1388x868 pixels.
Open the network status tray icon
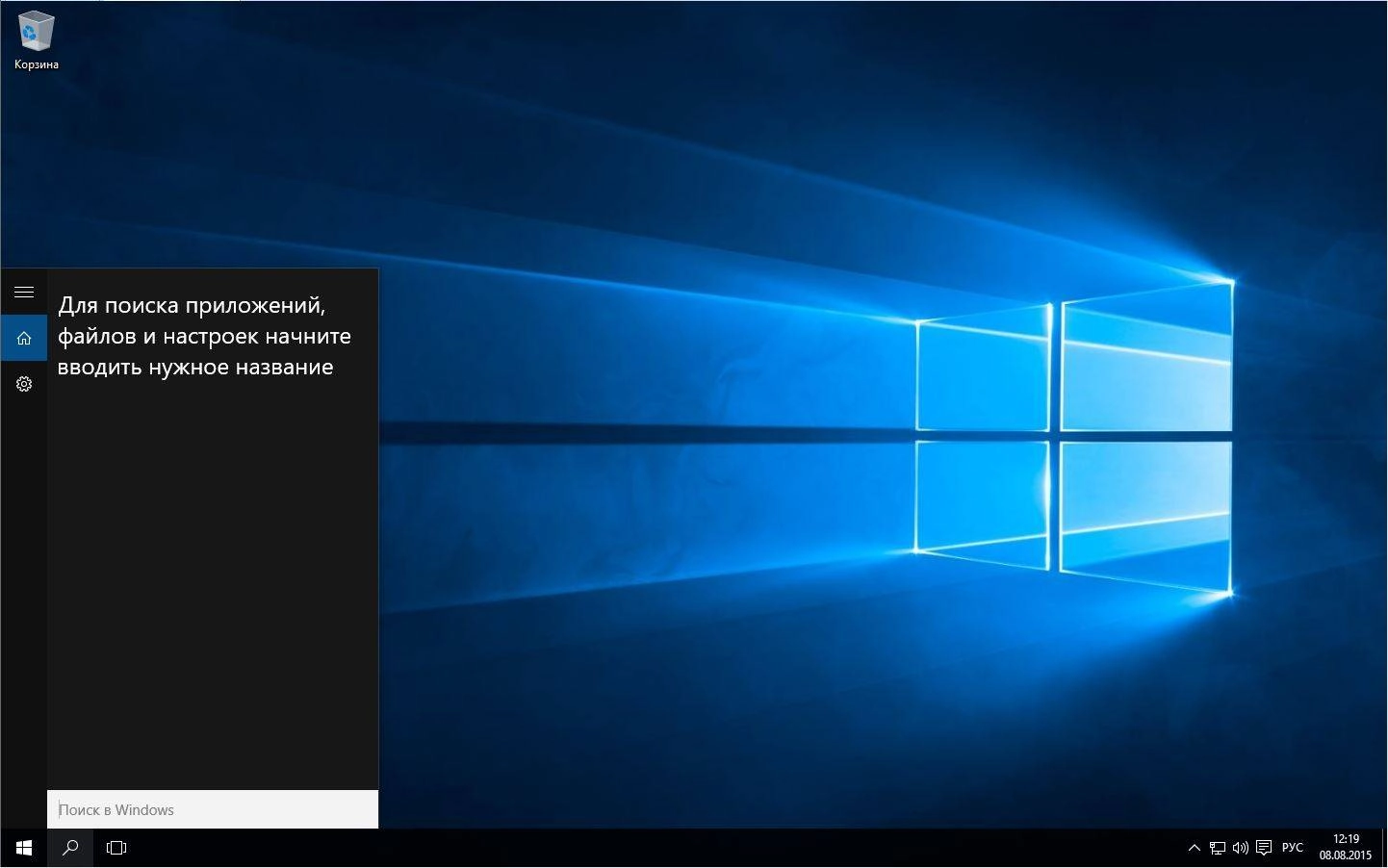[x=1218, y=848]
